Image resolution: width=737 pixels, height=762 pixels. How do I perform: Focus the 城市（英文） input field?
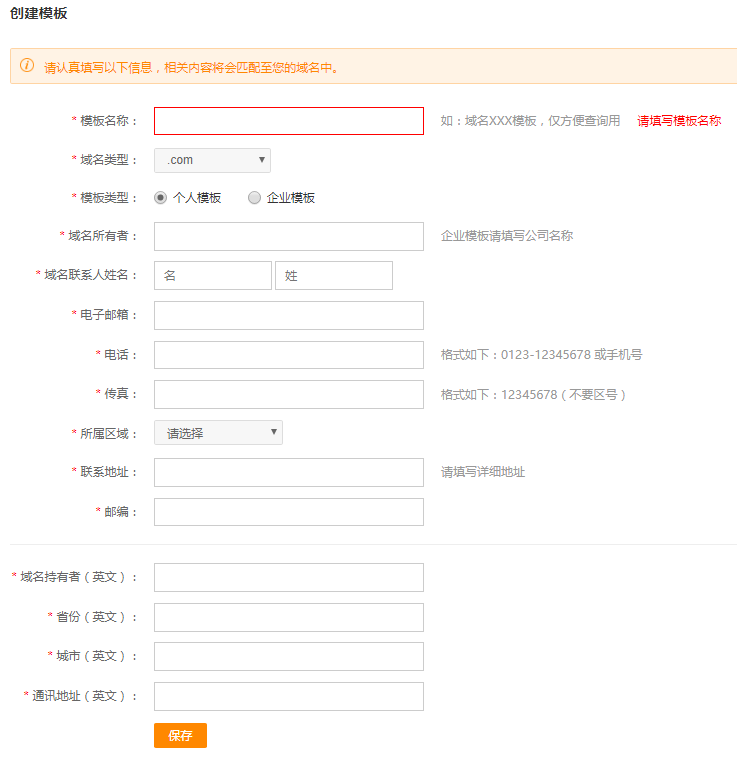288,656
